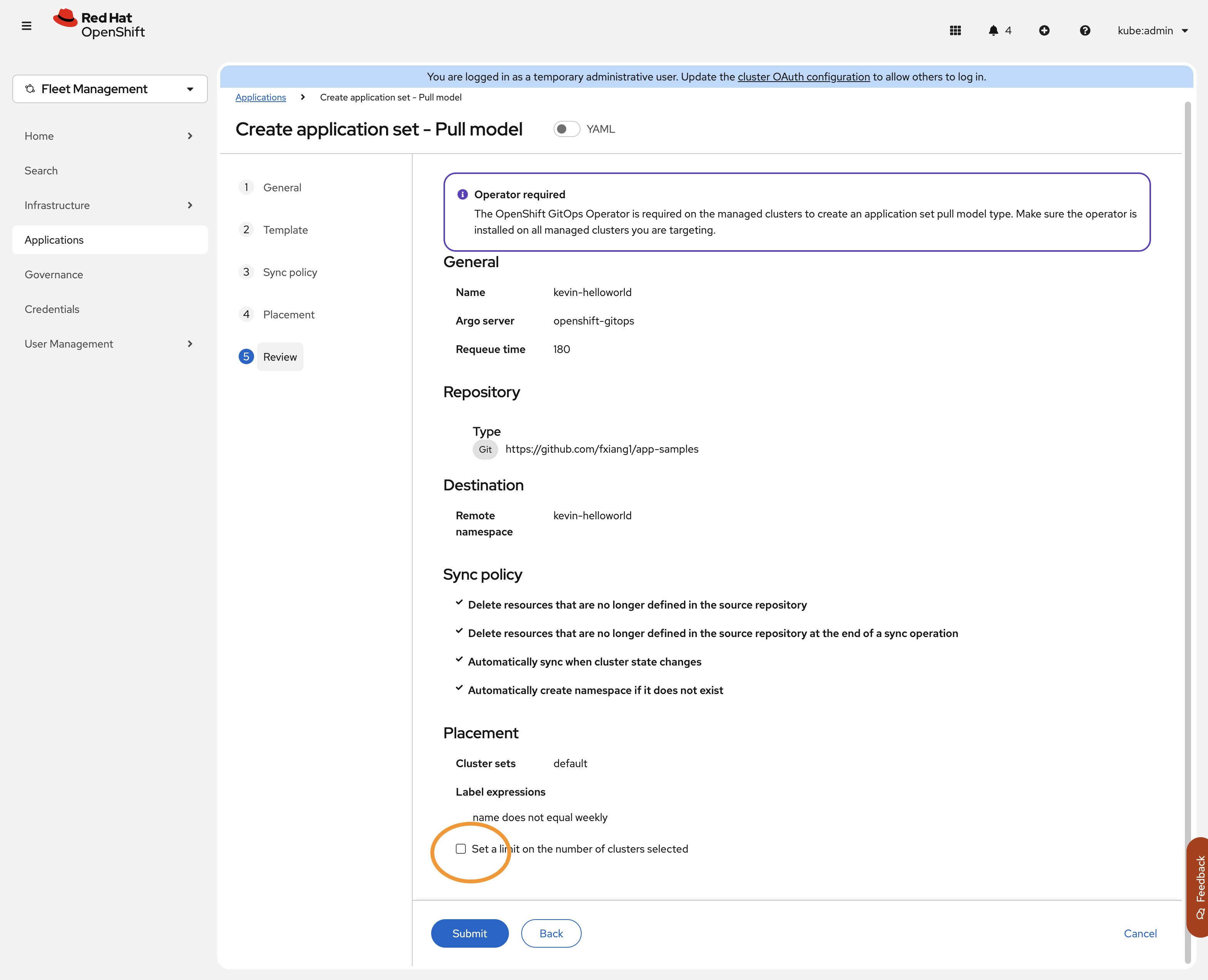
Task: Open the Feedback side tab
Action: [1199, 886]
